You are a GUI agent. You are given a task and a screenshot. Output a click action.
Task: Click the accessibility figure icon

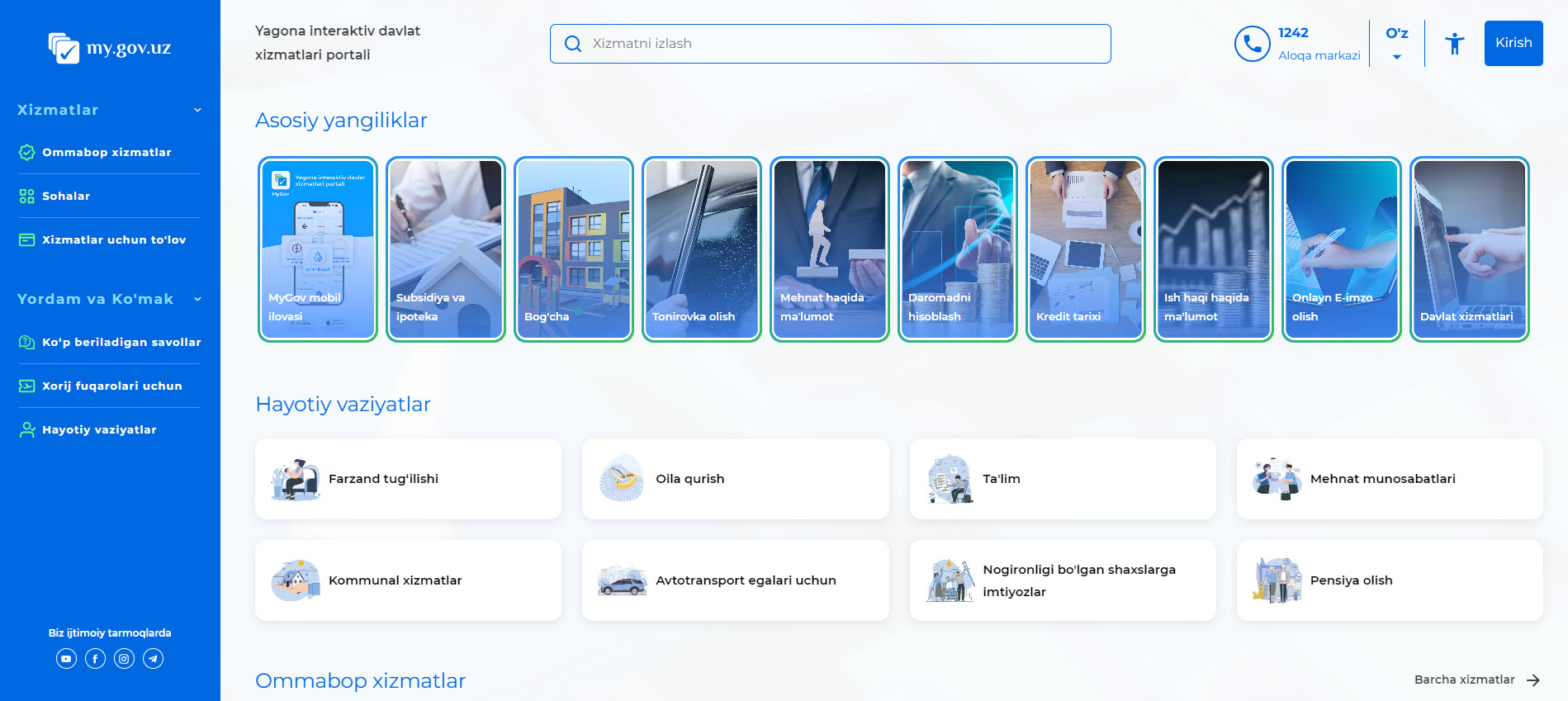click(x=1454, y=44)
